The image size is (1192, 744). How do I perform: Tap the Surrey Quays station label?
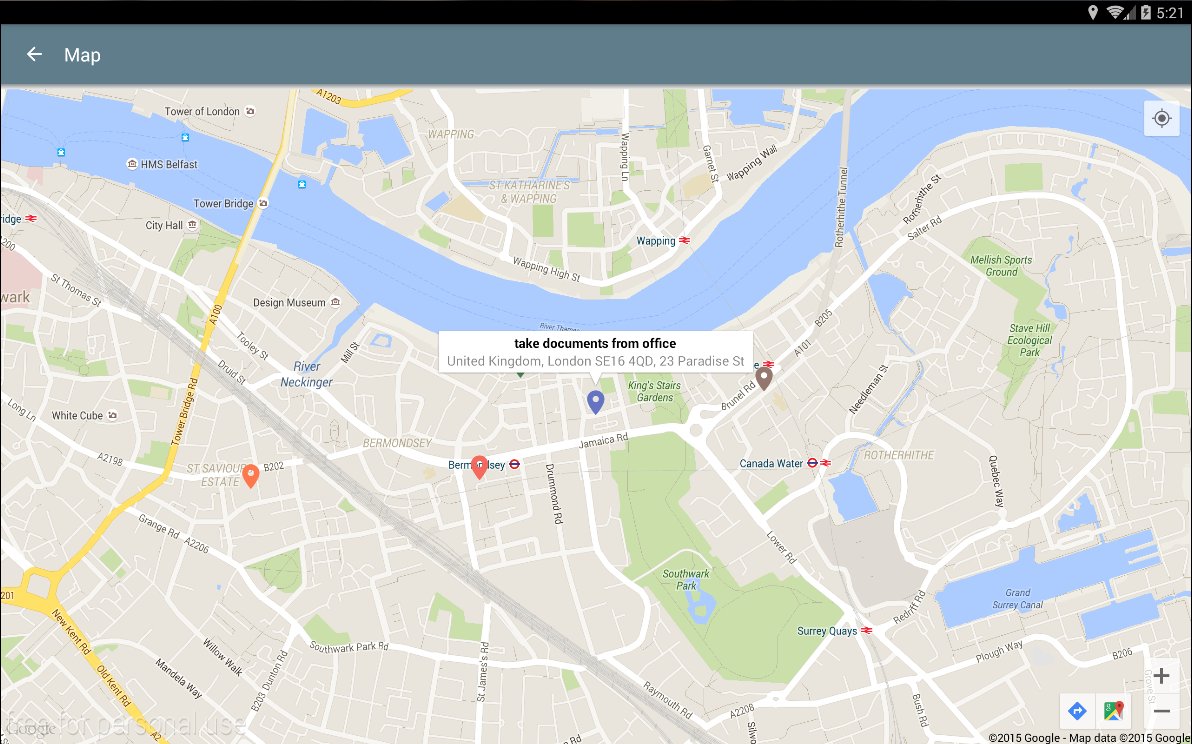tap(827, 631)
